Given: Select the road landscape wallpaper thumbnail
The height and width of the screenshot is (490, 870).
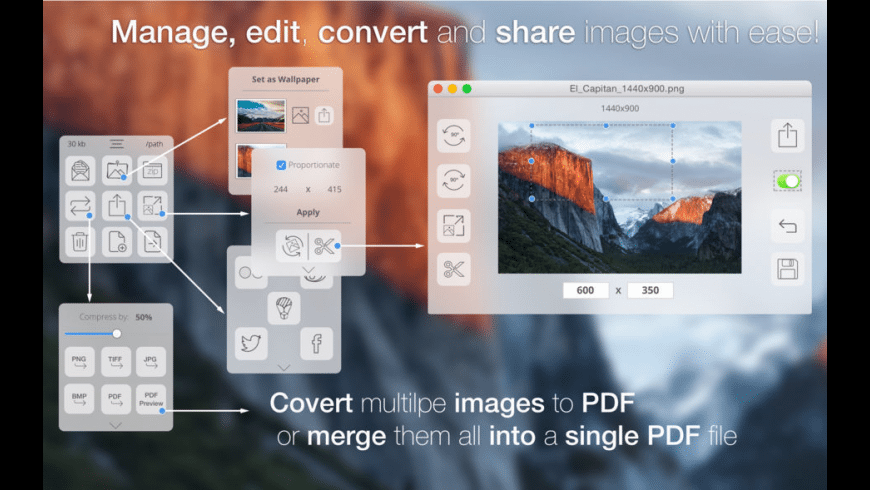Looking at the screenshot, I should point(261,115).
